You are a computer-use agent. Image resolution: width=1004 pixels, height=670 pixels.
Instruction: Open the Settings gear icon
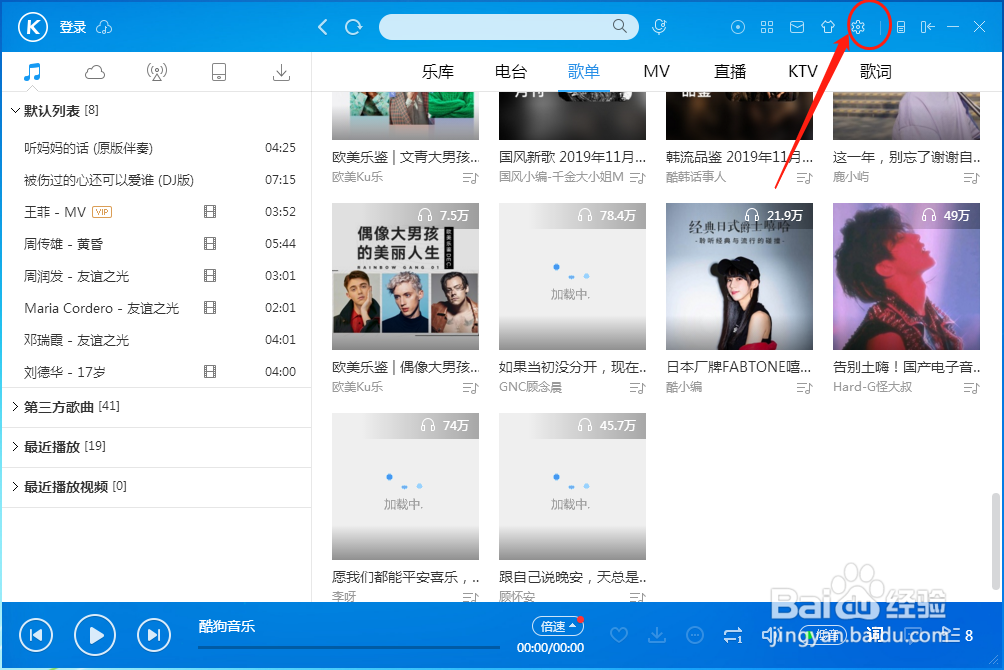[858, 26]
